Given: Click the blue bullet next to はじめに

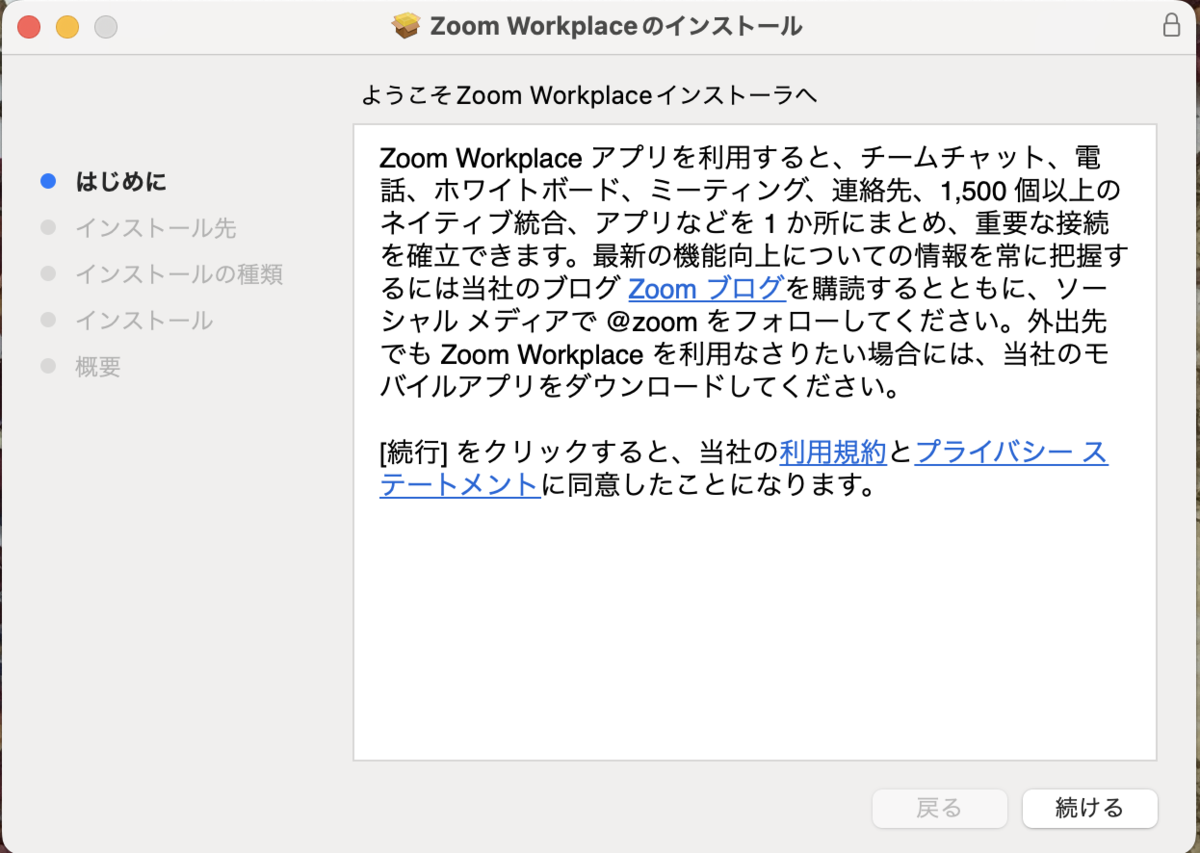Looking at the screenshot, I should point(48,182).
